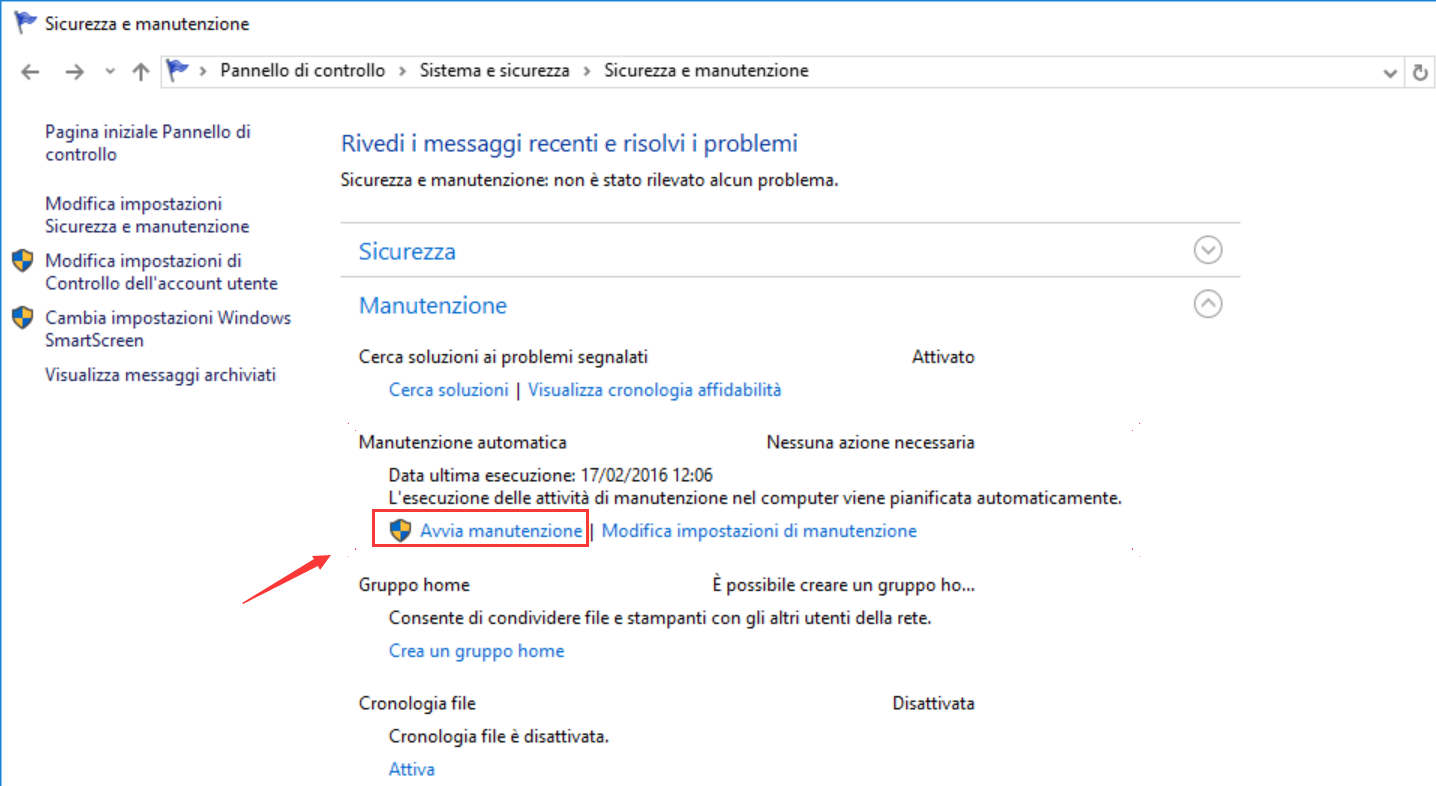The image size is (1436, 786).
Task: Click Attiva under Cronologia file
Action: pyautogui.click(x=411, y=770)
